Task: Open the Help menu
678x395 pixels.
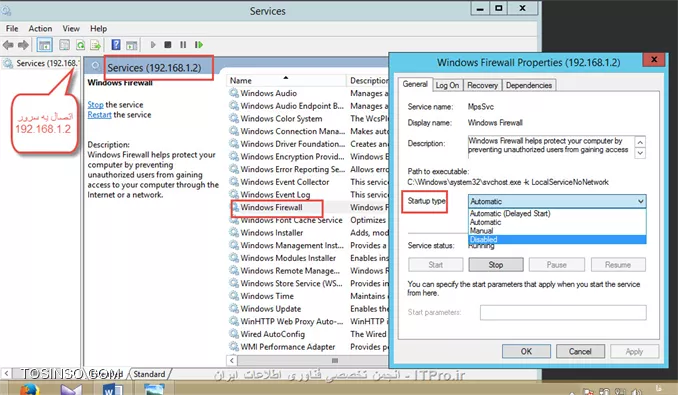Action: coord(98,29)
